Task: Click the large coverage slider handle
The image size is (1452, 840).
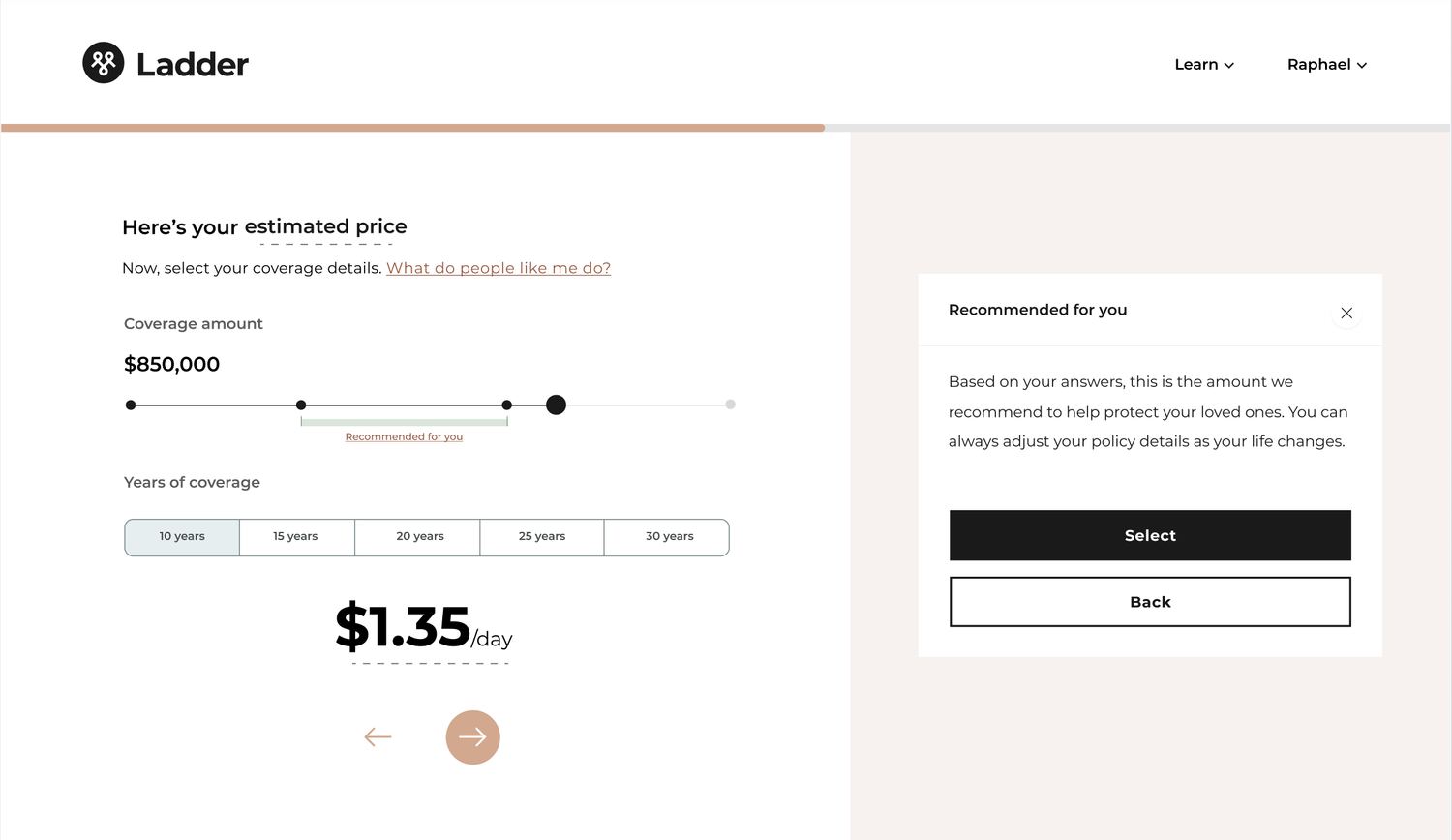Action: [x=556, y=405]
